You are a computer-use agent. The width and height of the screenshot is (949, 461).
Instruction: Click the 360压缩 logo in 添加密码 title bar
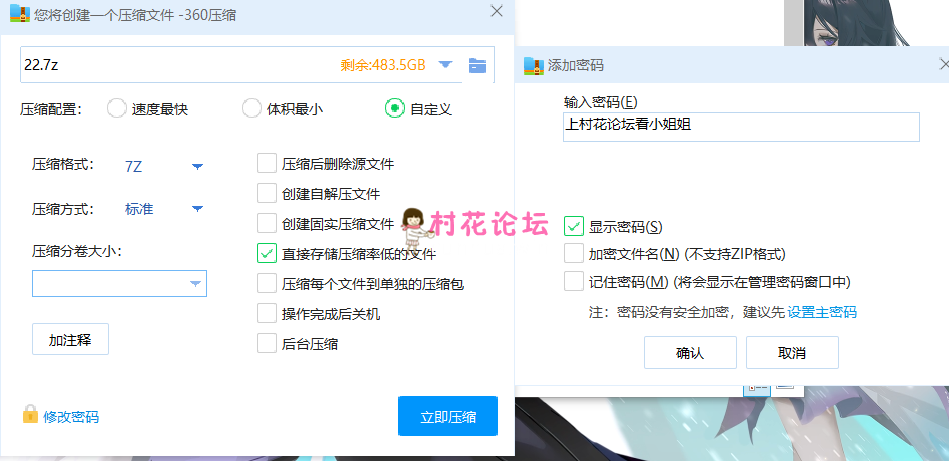point(534,65)
